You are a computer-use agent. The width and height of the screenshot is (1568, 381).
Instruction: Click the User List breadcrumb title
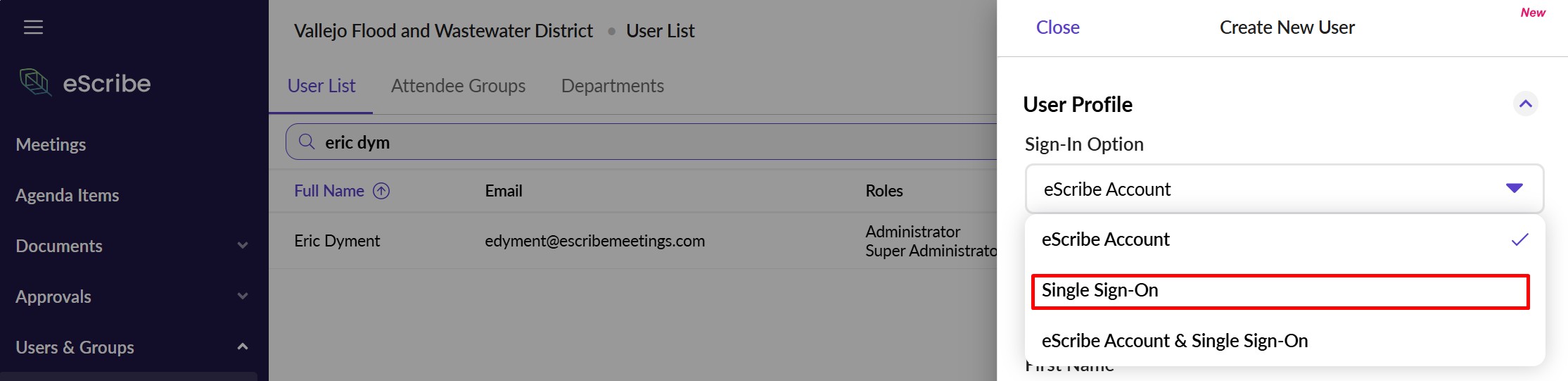pyautogui.click(x=661, y=31)
